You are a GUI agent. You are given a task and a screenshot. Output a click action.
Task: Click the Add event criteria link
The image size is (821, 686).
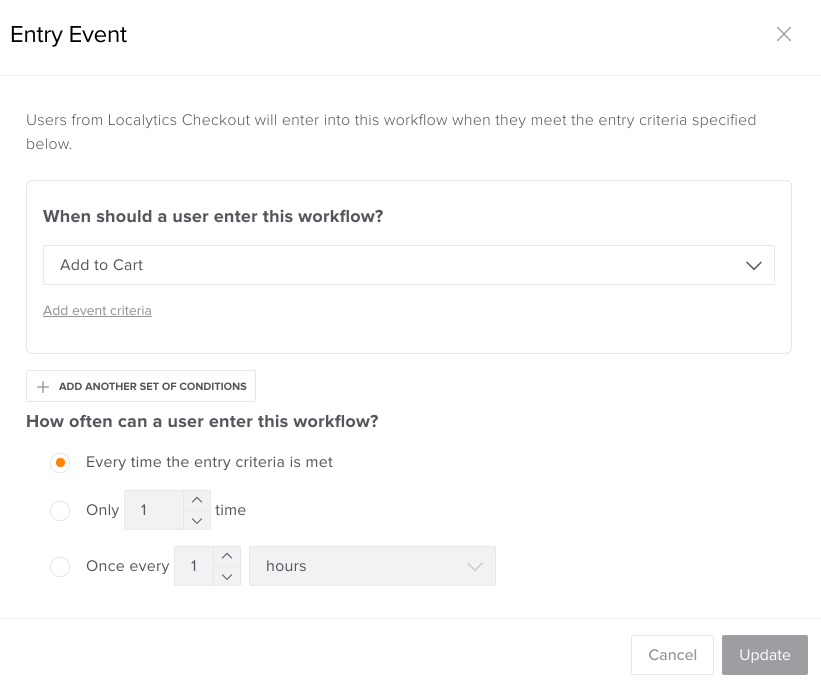click(97, 311)
